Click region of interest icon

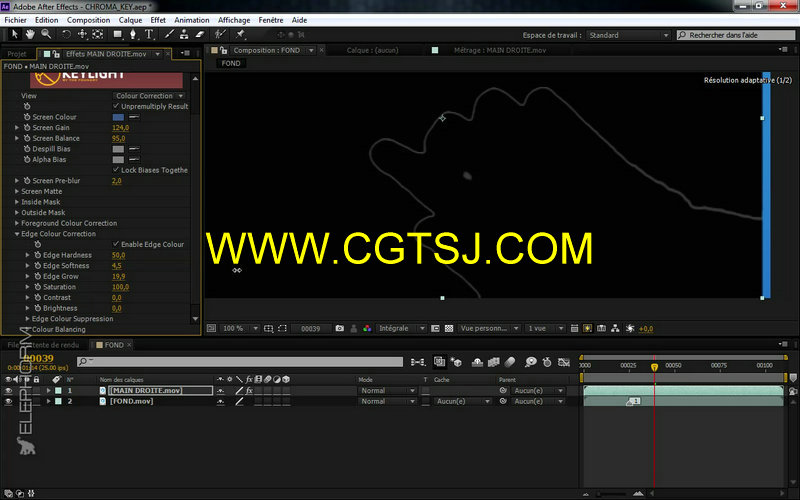[x=282, y=329]
